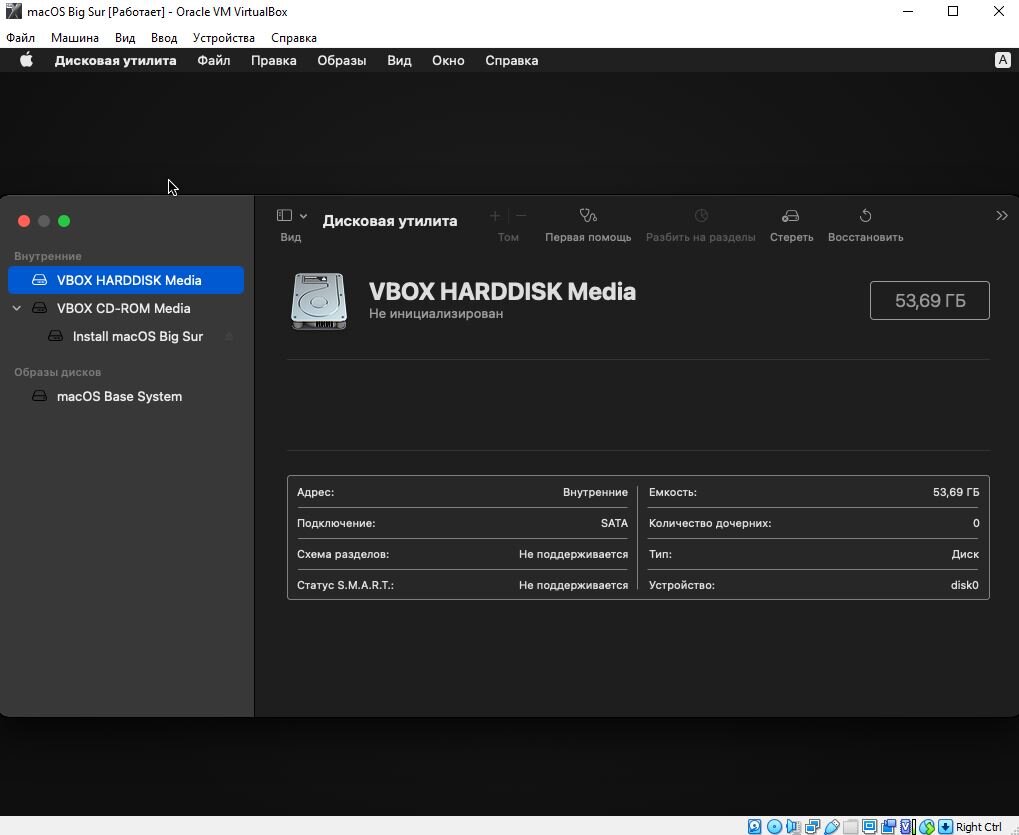The image size is (1019, 835).
Task: Open the VirtualBox Устройства menu
Action: click(x=224, y=38)
